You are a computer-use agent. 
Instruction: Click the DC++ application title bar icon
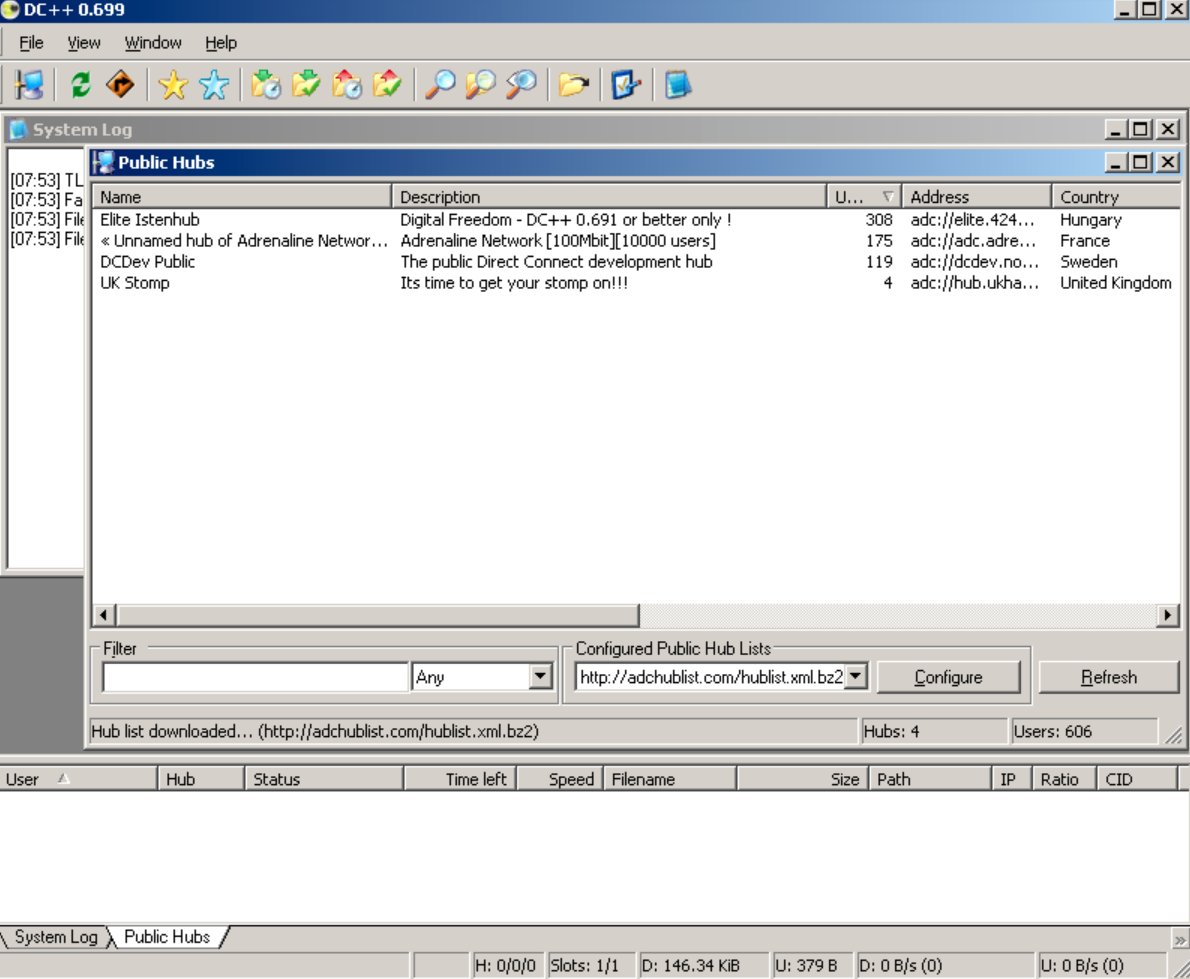click(10, 10)
